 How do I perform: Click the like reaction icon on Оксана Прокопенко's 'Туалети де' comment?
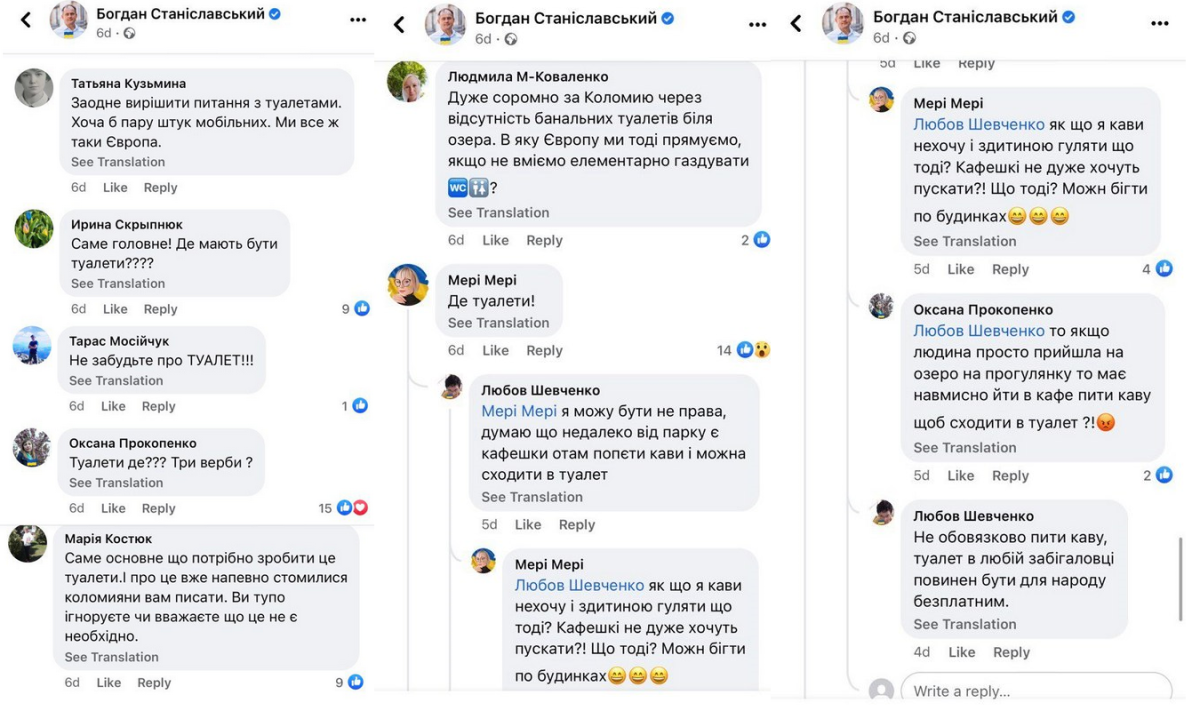(x=344, y=508)
